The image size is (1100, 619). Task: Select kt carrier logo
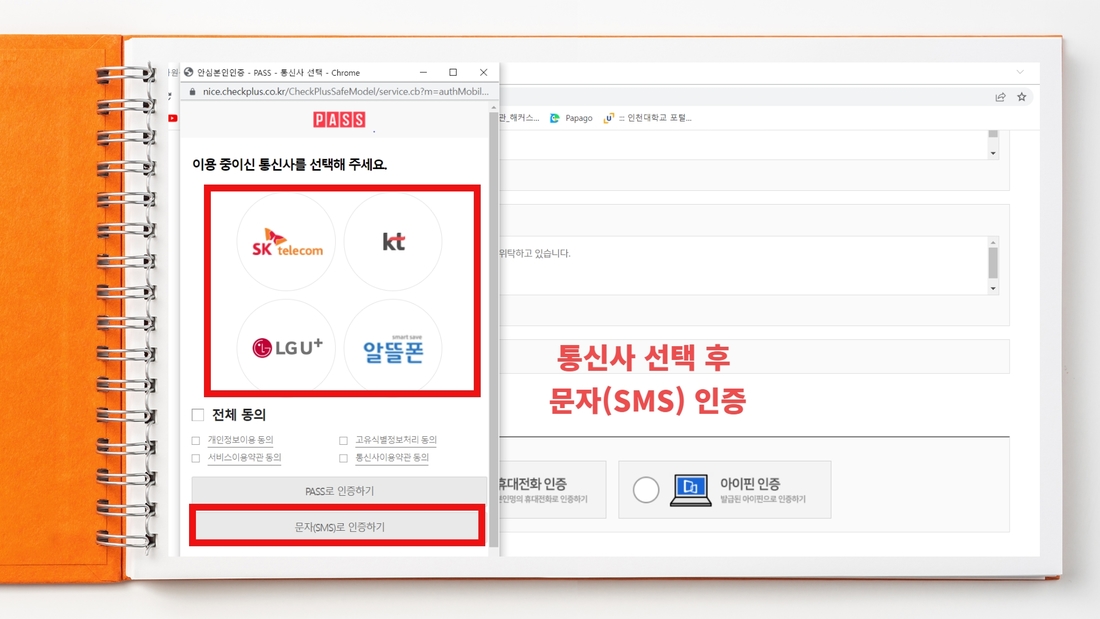pos(393,242)
